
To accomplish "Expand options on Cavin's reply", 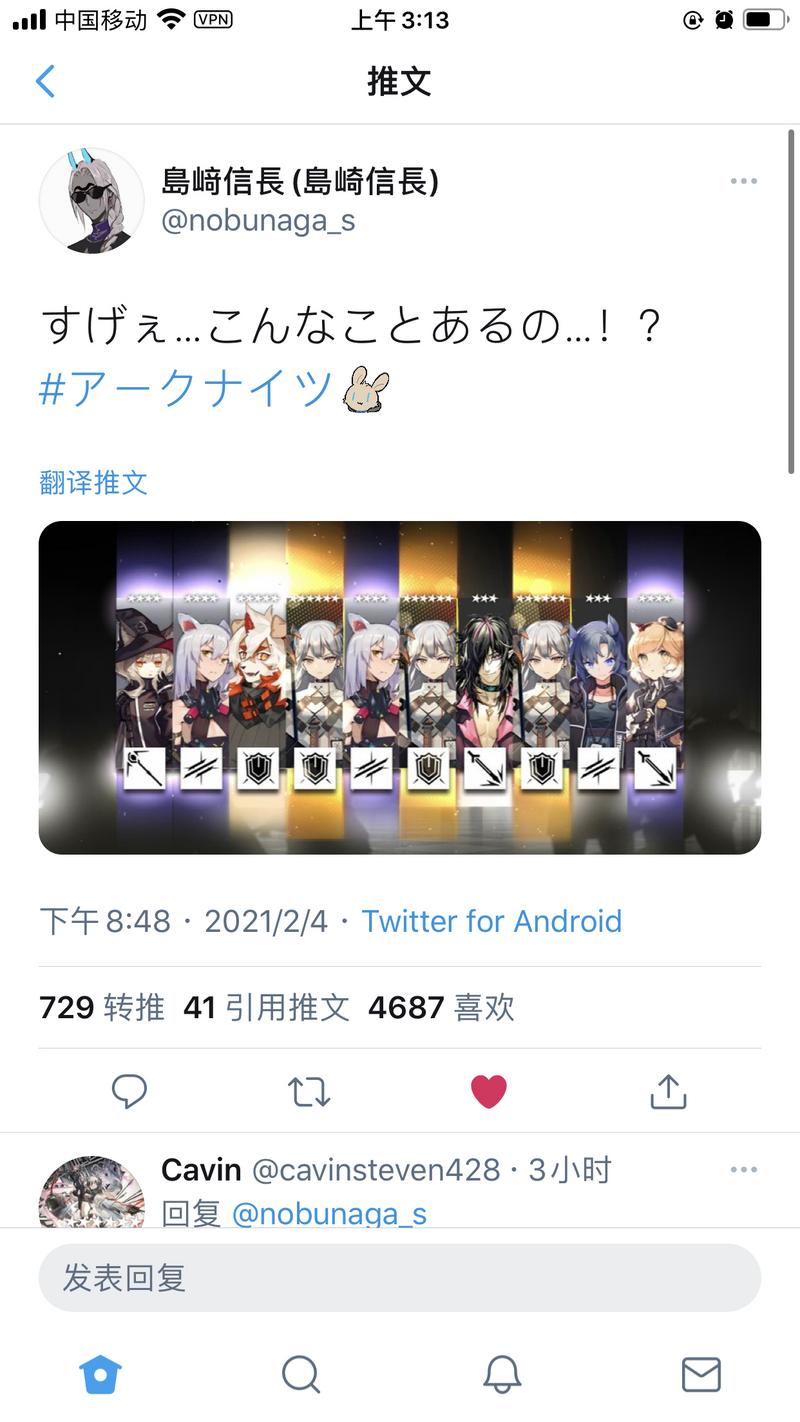I will 744,1169.
